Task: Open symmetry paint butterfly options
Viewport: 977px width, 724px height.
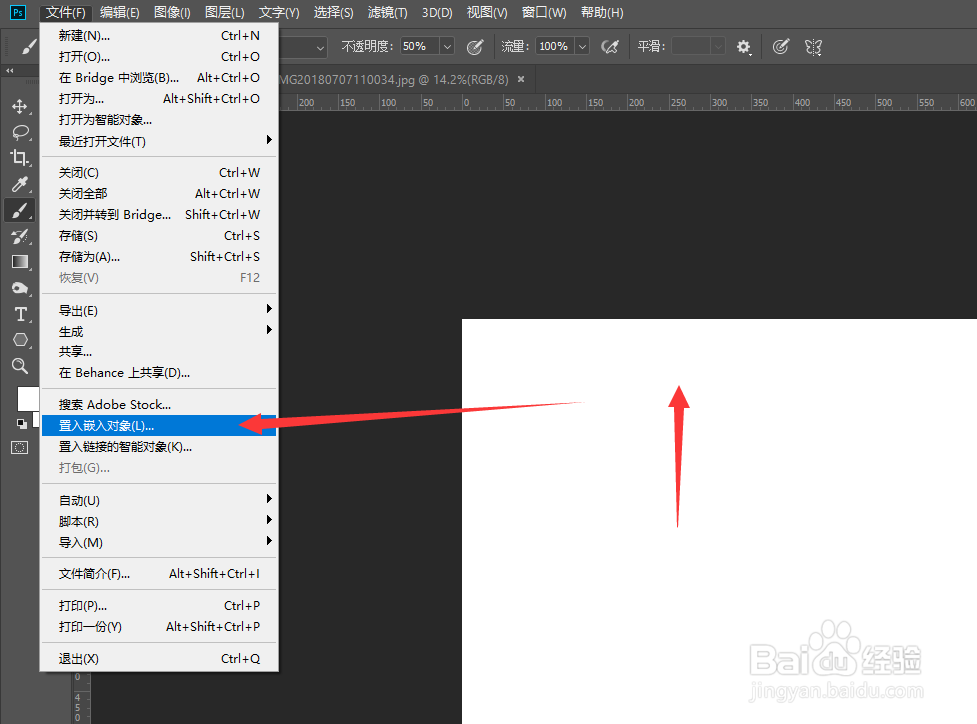Action: coord(813,47)
